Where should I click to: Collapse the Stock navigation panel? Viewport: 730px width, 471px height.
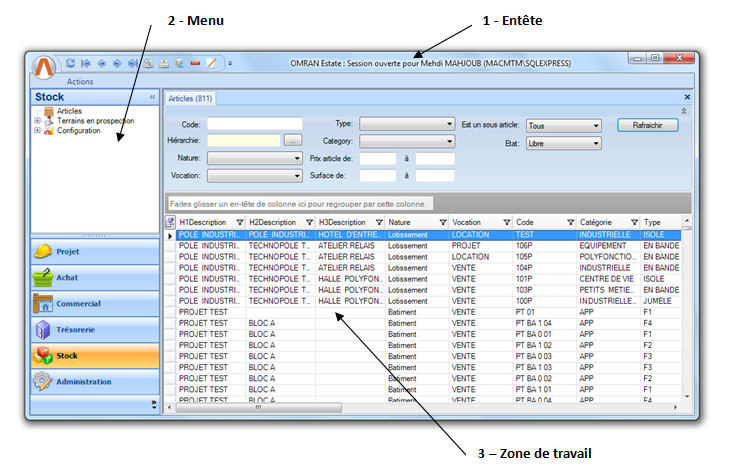click(152, 97)
